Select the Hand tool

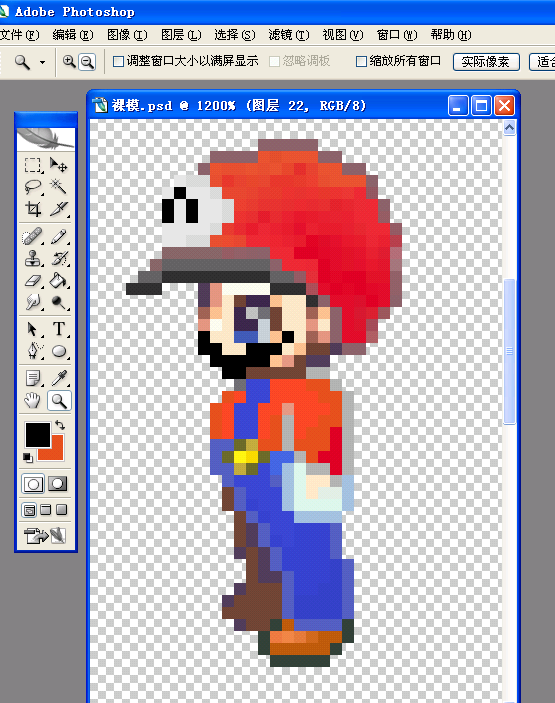coord(33,400)
